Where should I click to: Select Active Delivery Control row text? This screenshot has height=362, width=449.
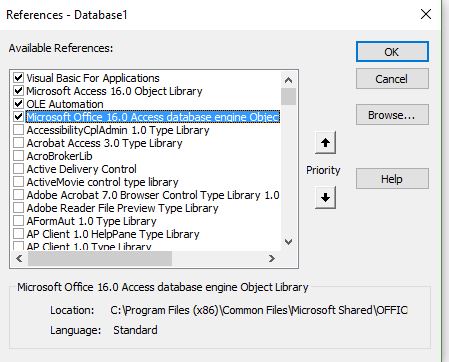pos(82,169)
